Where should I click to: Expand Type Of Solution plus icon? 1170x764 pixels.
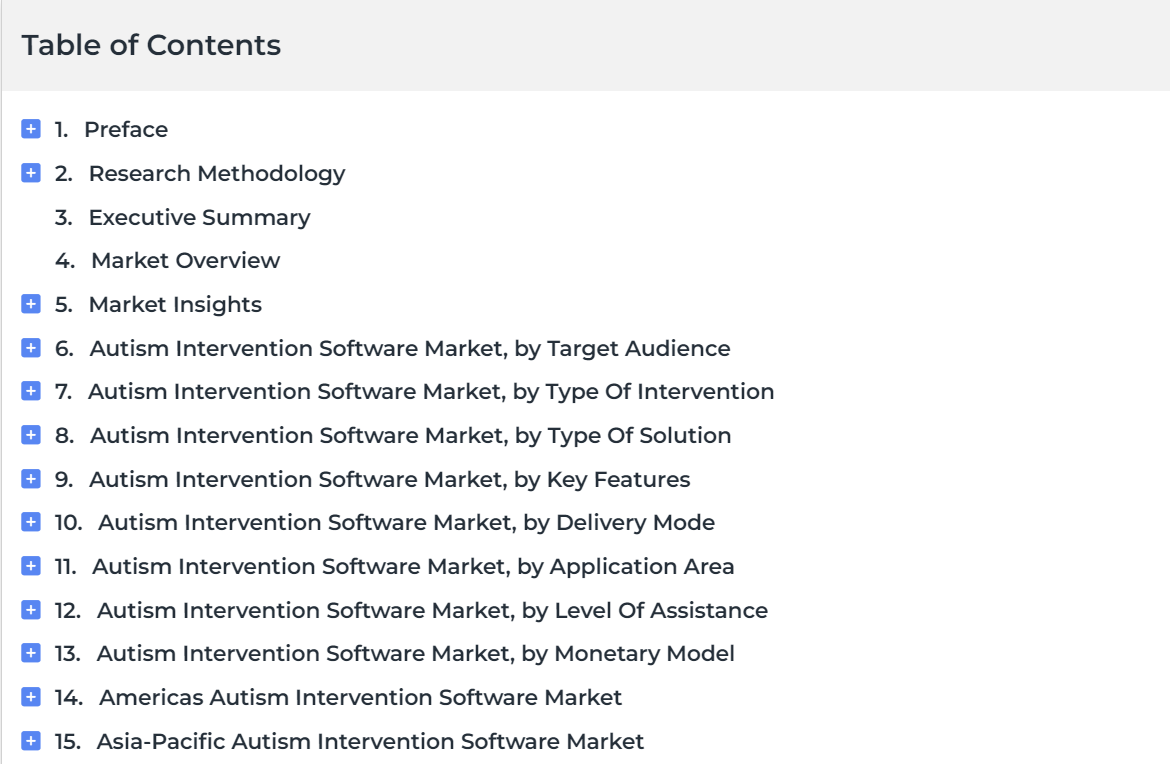31,435
